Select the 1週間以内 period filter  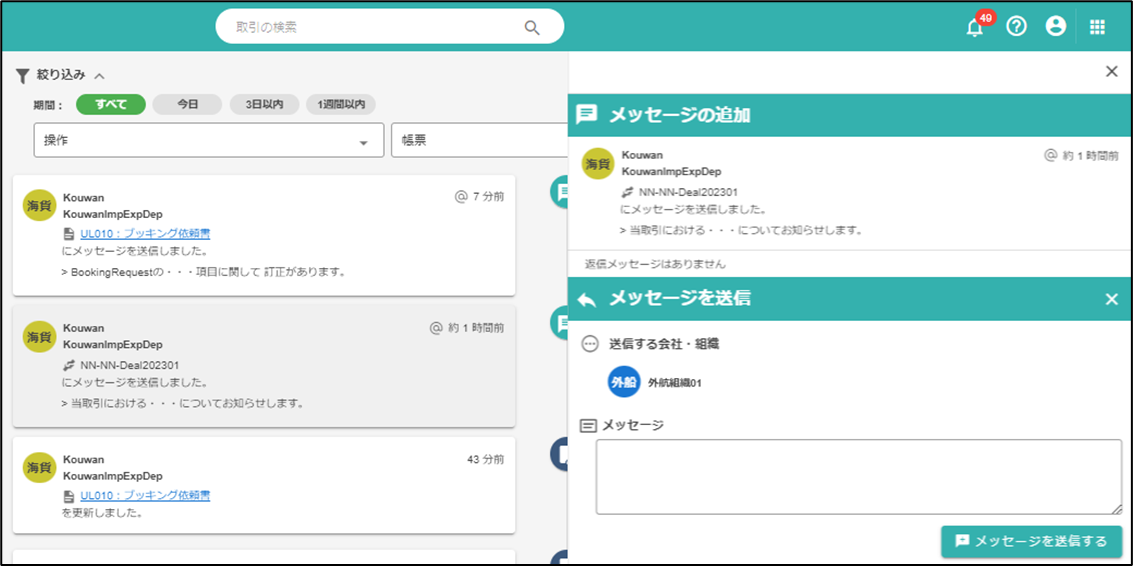pyautogui.click(x=341, y=104)
